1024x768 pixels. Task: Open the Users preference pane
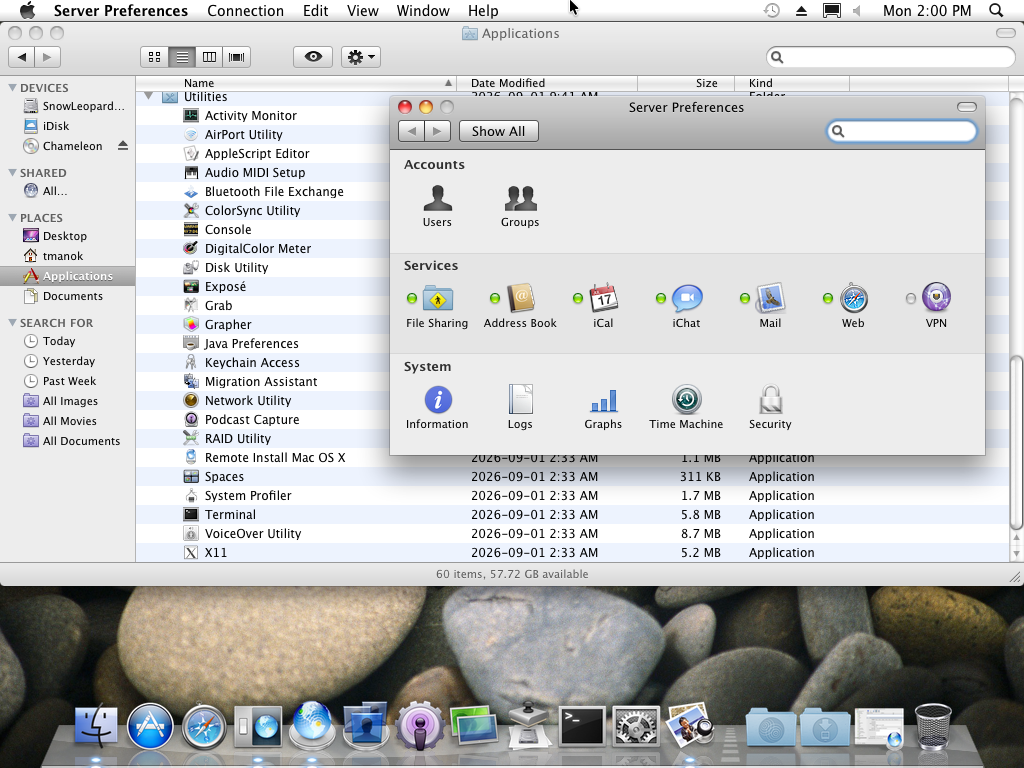coord(437,205)
